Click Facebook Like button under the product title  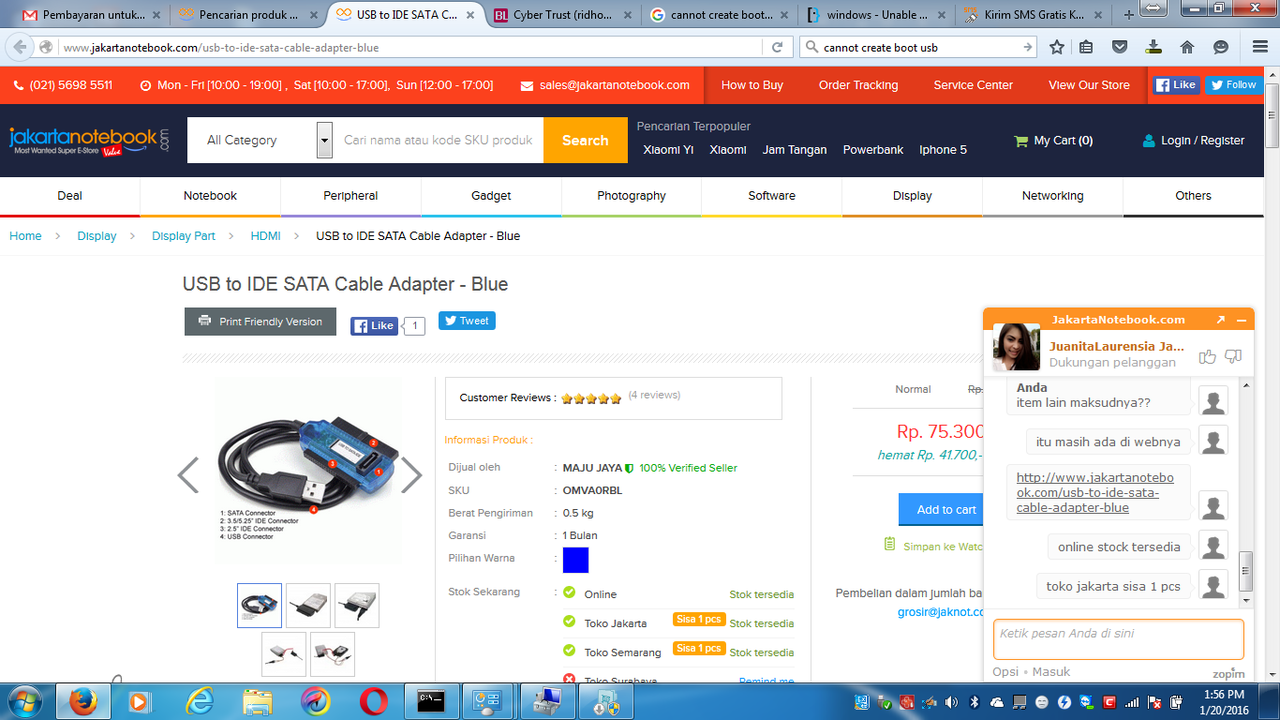point(374,325)
